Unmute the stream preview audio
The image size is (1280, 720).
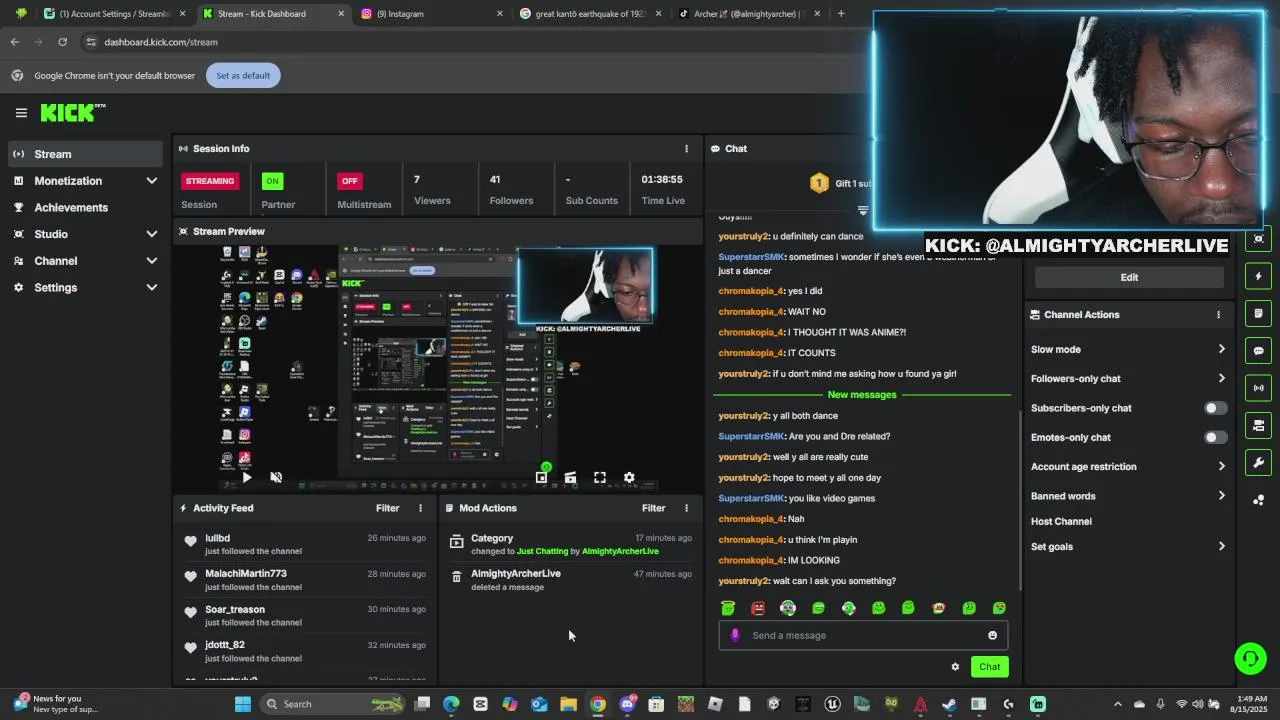click(276, 478)
